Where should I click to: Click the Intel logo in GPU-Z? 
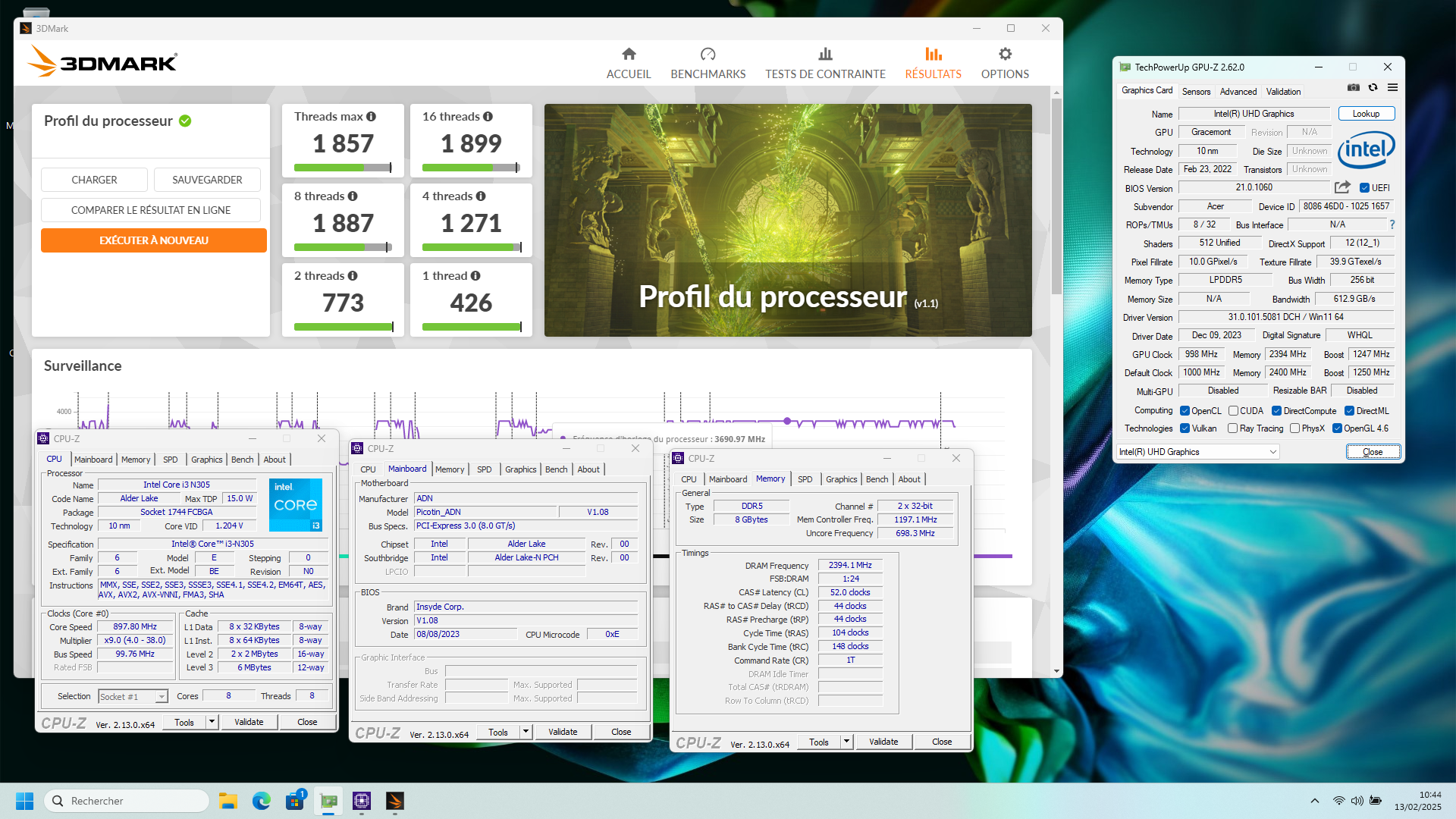point(1366,149)
